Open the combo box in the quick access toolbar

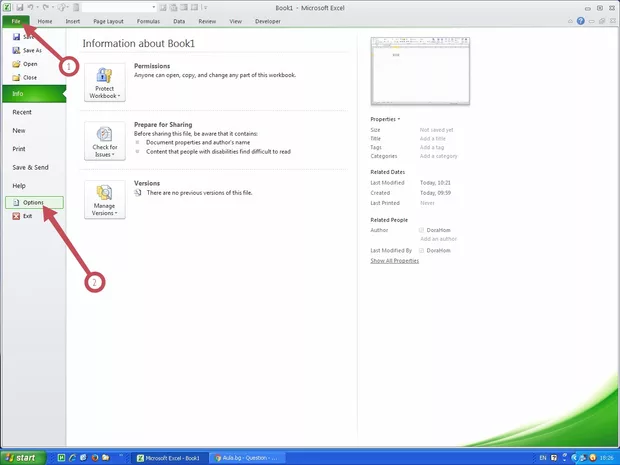[119, 8]
